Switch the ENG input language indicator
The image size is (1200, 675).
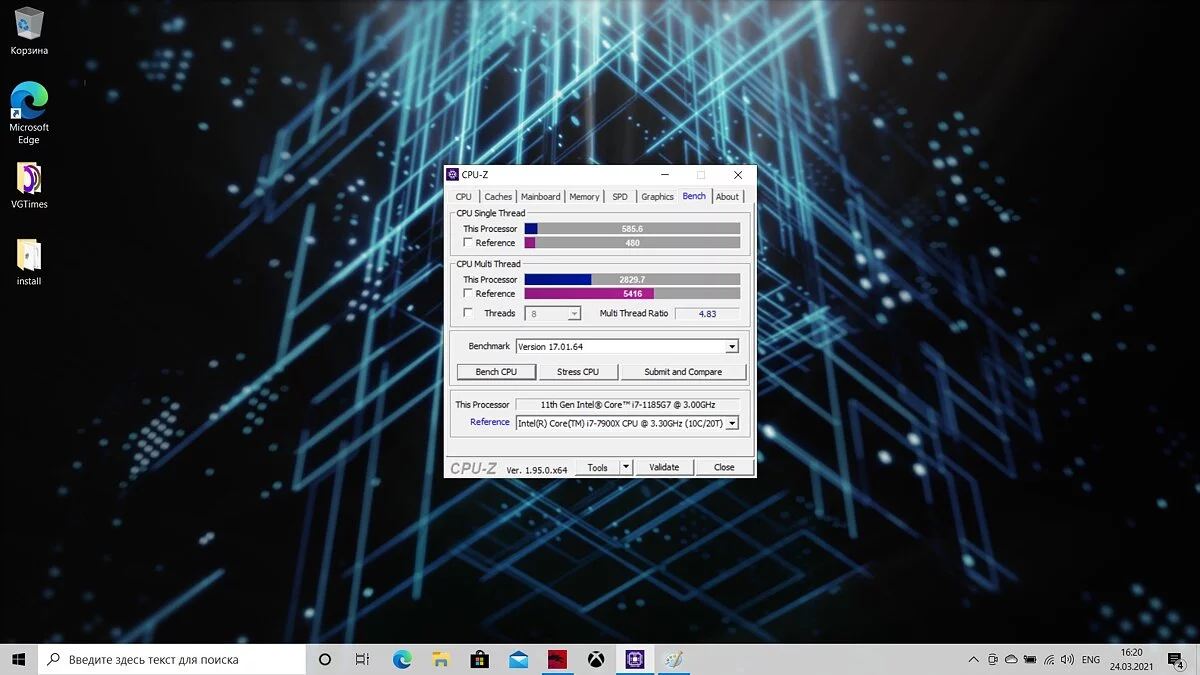coord(1091,660)
